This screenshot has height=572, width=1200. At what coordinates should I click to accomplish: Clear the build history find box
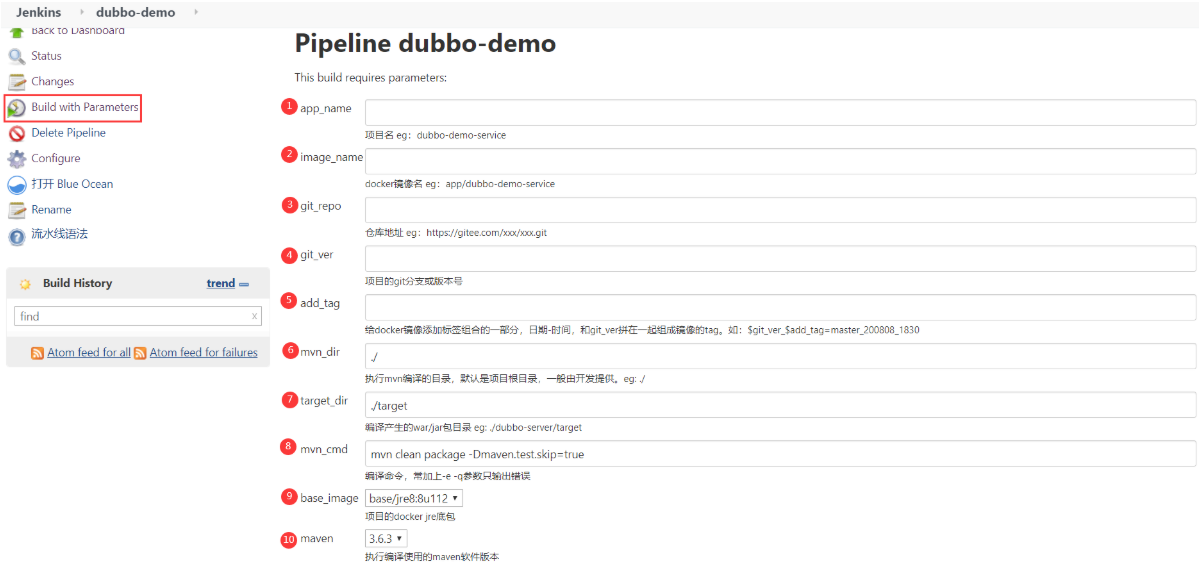[x=254, y=316]
